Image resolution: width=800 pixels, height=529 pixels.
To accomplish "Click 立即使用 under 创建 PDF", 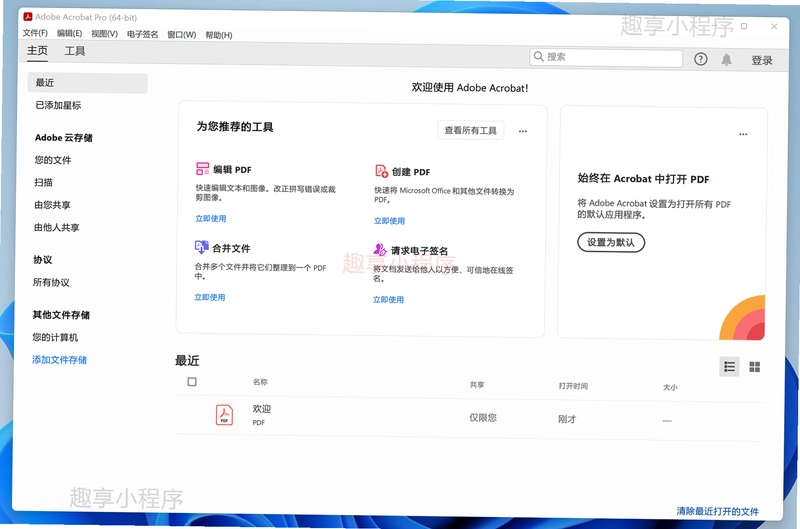I will pos(389,221).
